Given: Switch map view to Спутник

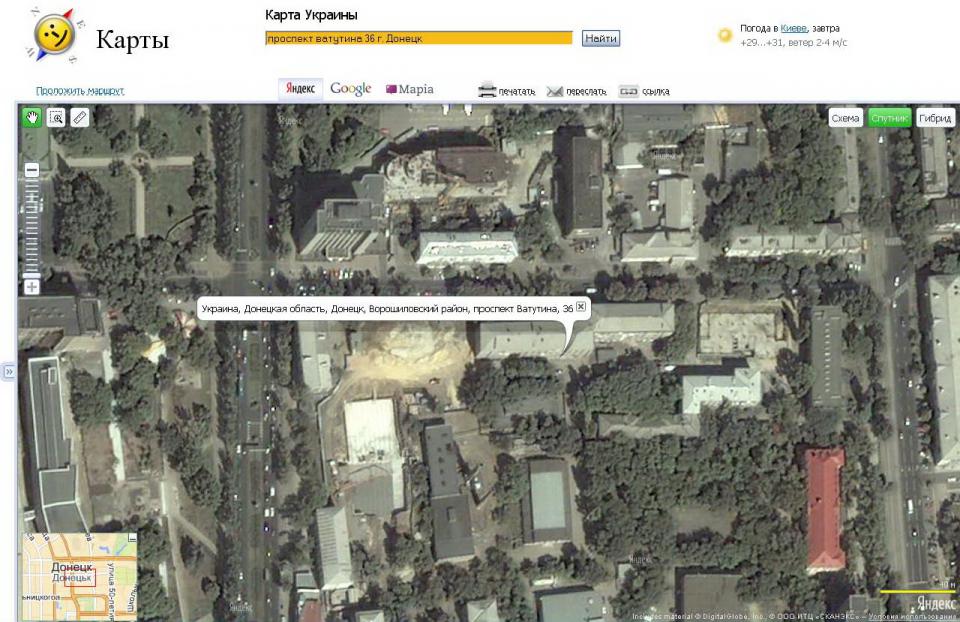Looking at the screenshot, I should pyautogui.click(x=889, y=118).
